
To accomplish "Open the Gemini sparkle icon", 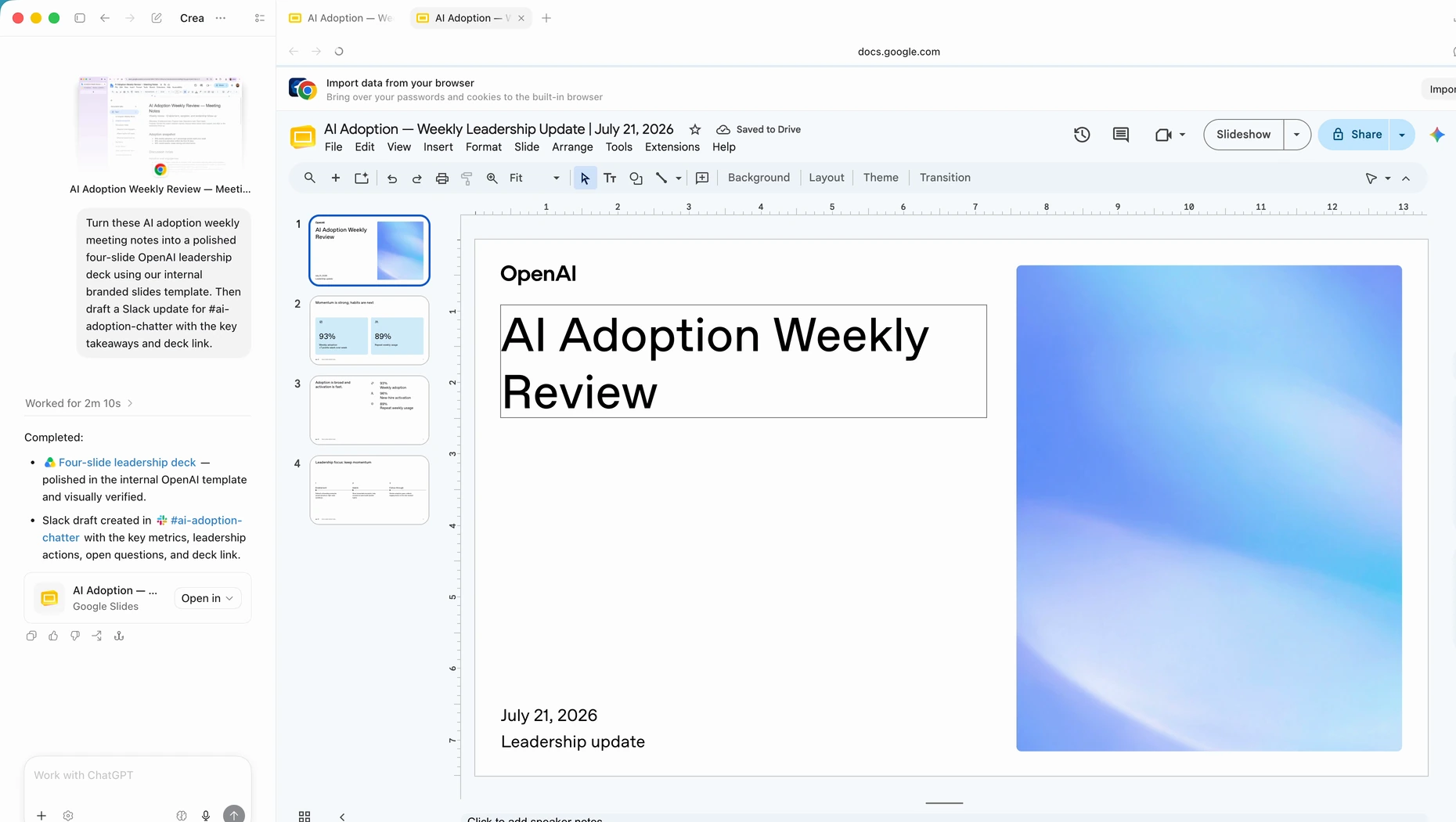I will 1437,135.
